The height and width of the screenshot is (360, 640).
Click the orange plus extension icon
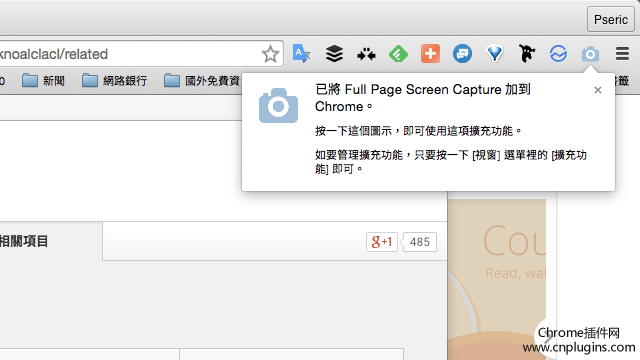(430, 53)
